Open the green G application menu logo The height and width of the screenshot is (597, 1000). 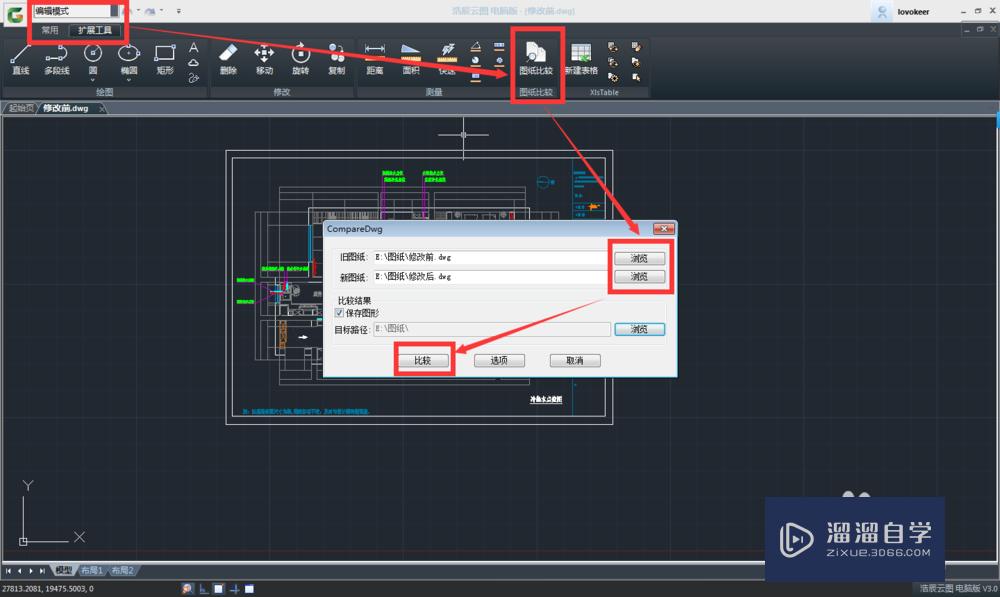pyautogui.click(x=15, y=13)
